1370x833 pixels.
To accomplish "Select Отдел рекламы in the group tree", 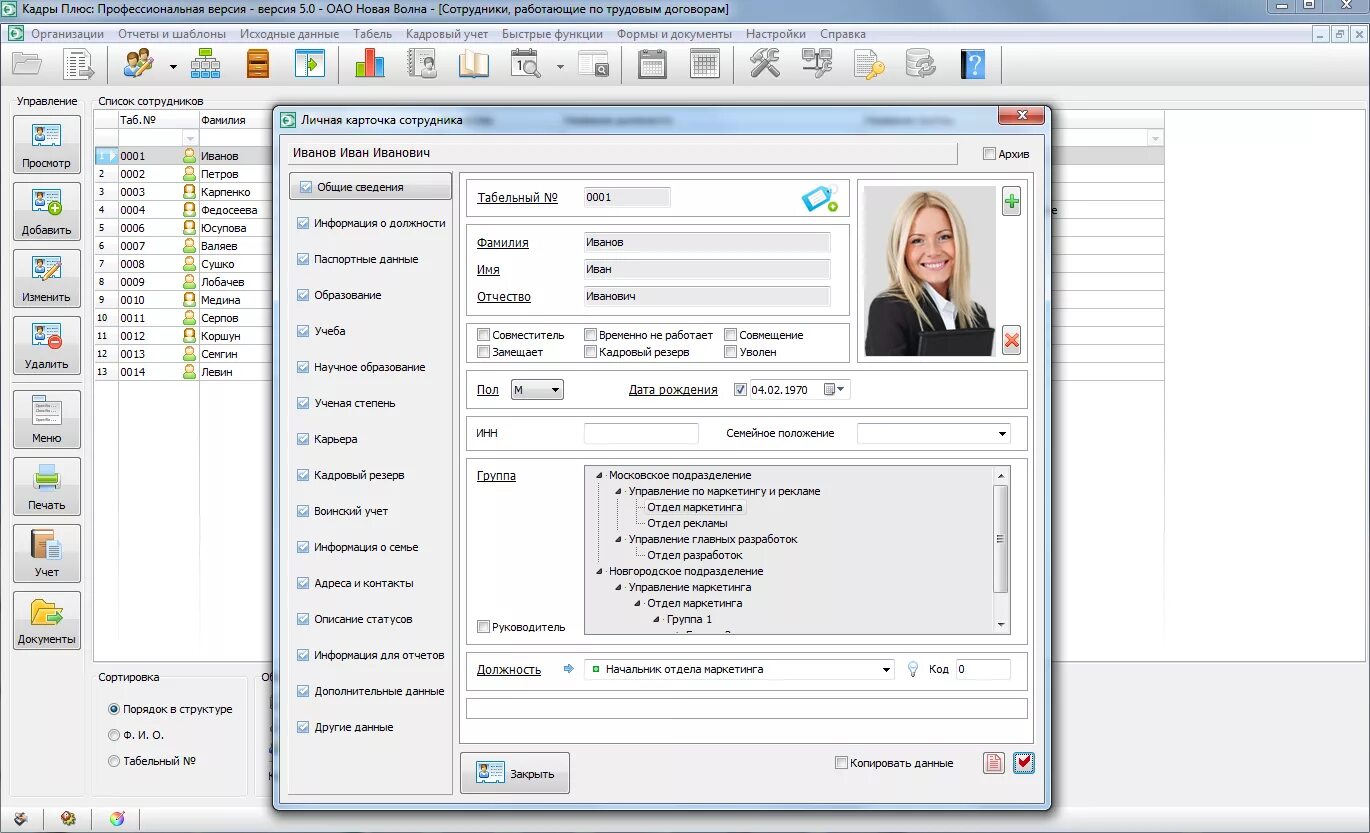I will 687,524.
